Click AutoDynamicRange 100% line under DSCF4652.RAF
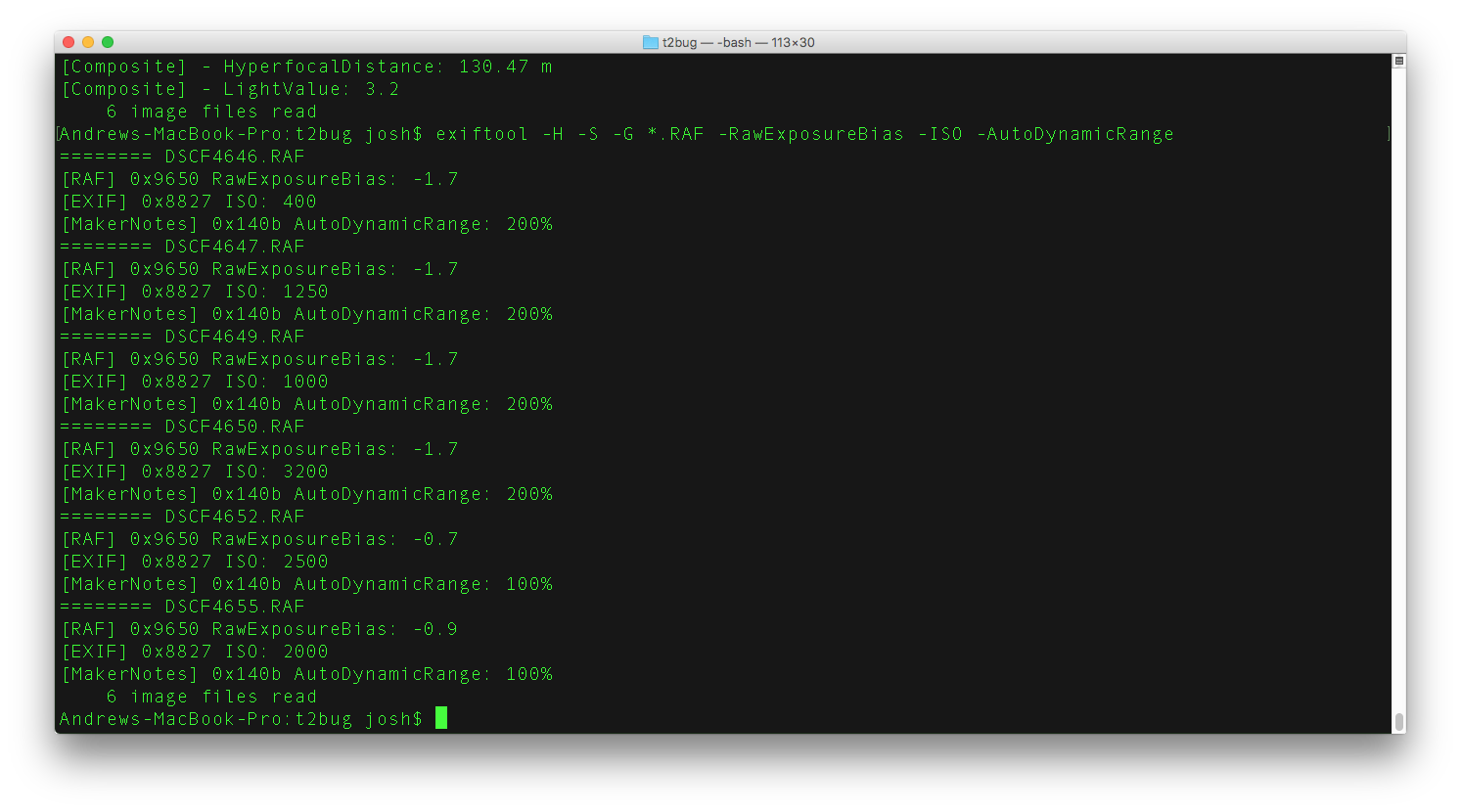The width and height of the screenshot is (1461, 812). [306, 584]
